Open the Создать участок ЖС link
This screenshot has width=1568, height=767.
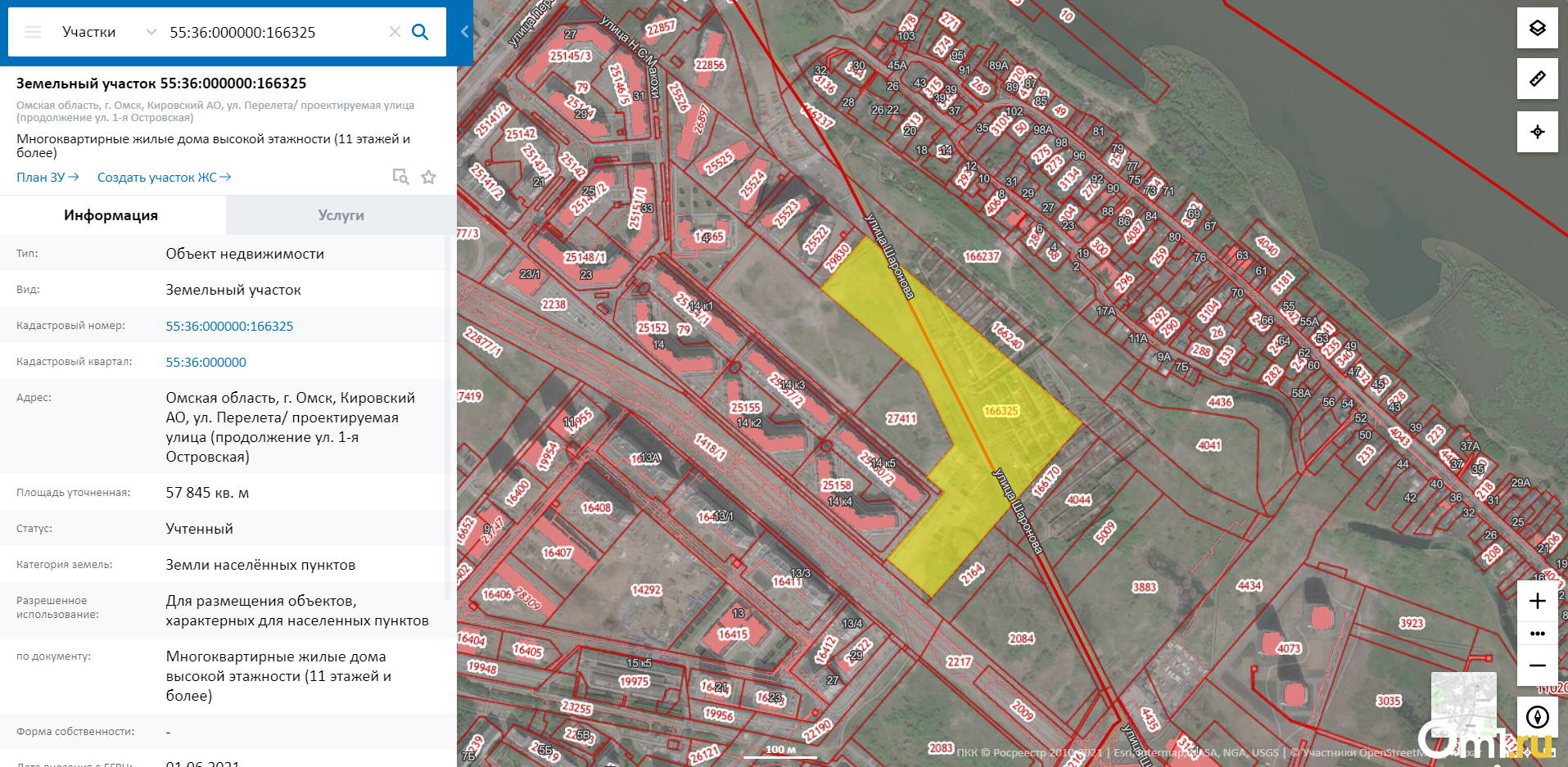pyautogui.click(x=164, y=177)
